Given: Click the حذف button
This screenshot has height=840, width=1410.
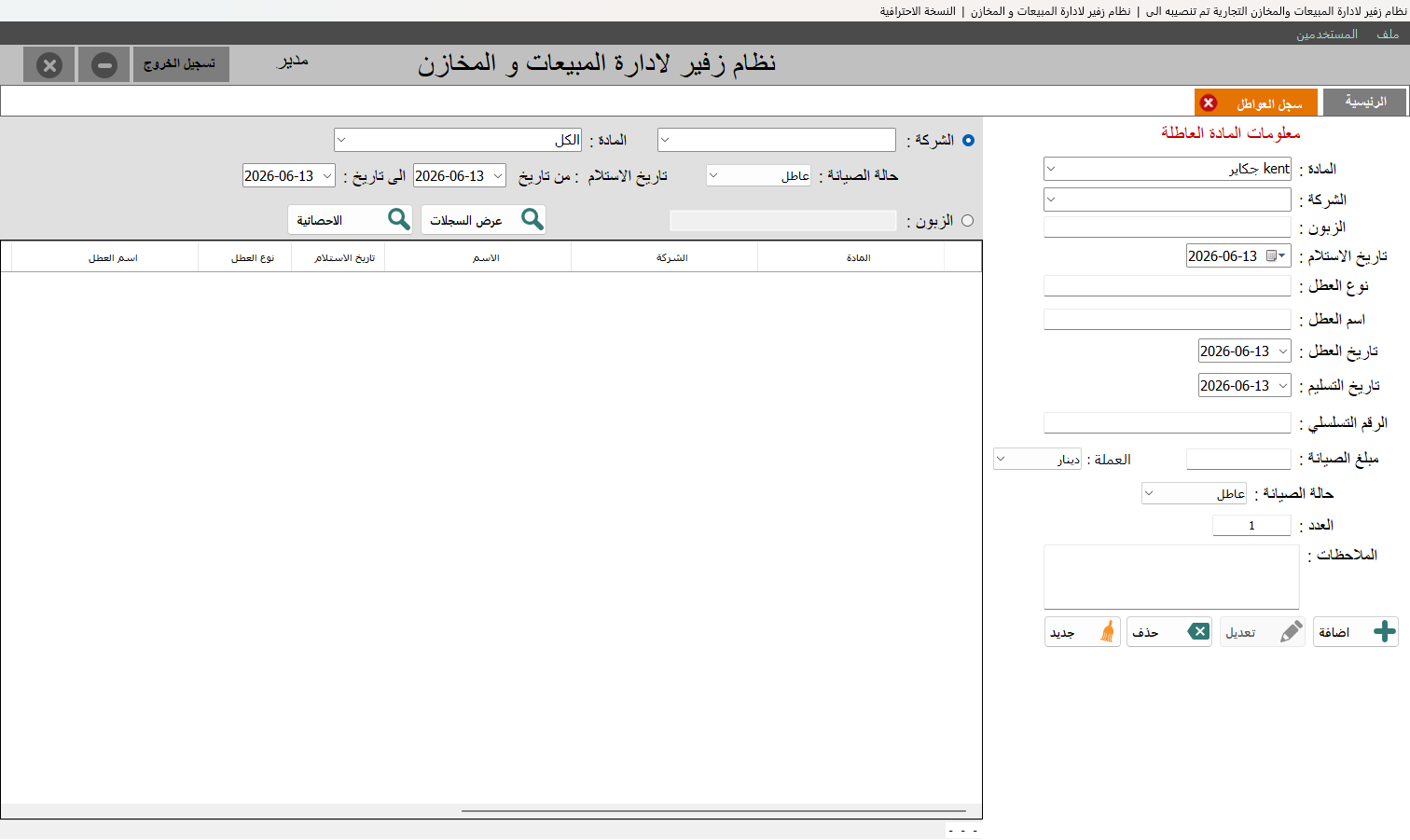Looking at the screenshot, I should coord(1169,631).
